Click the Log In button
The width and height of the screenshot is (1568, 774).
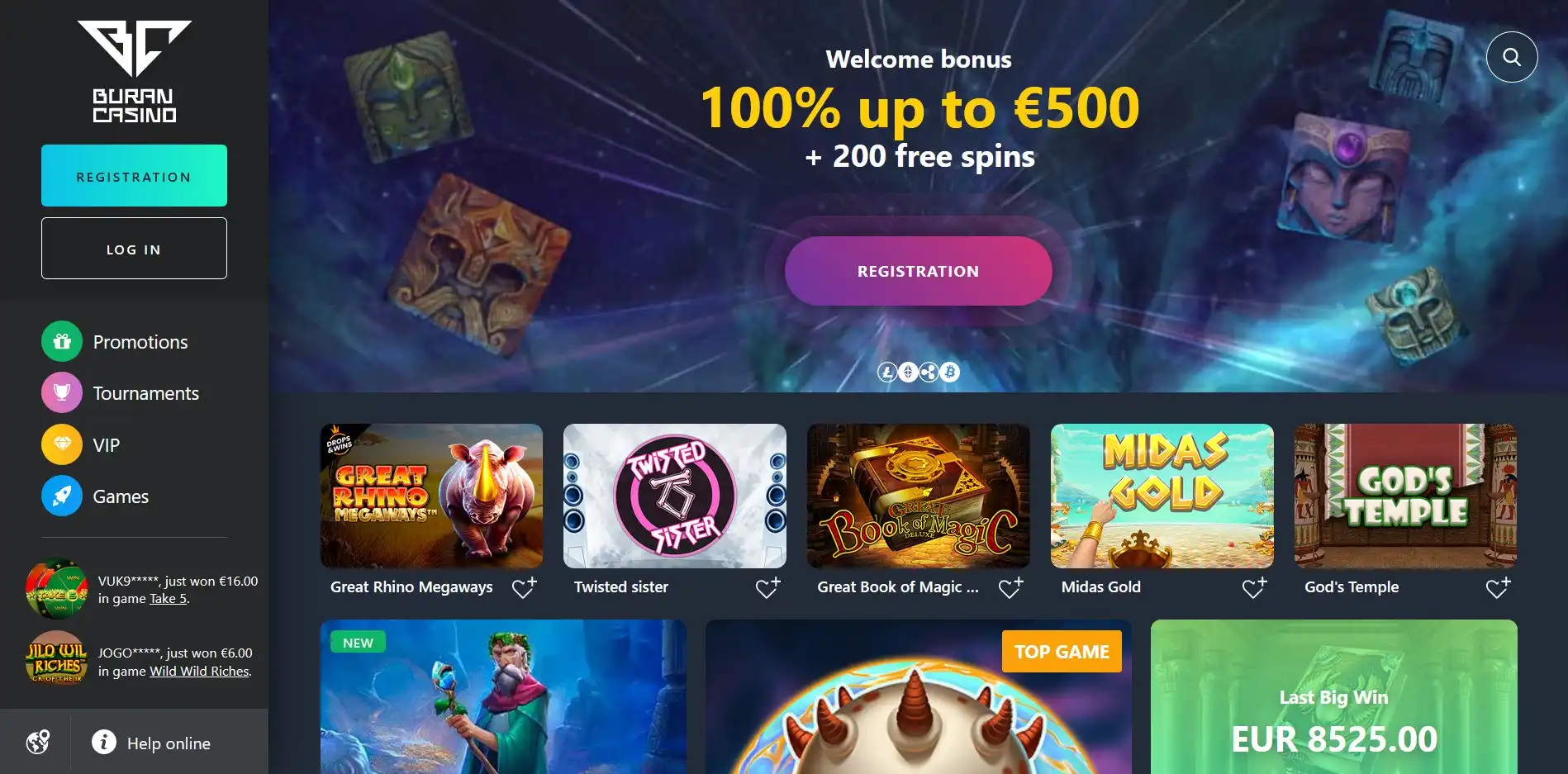point(134,248)
